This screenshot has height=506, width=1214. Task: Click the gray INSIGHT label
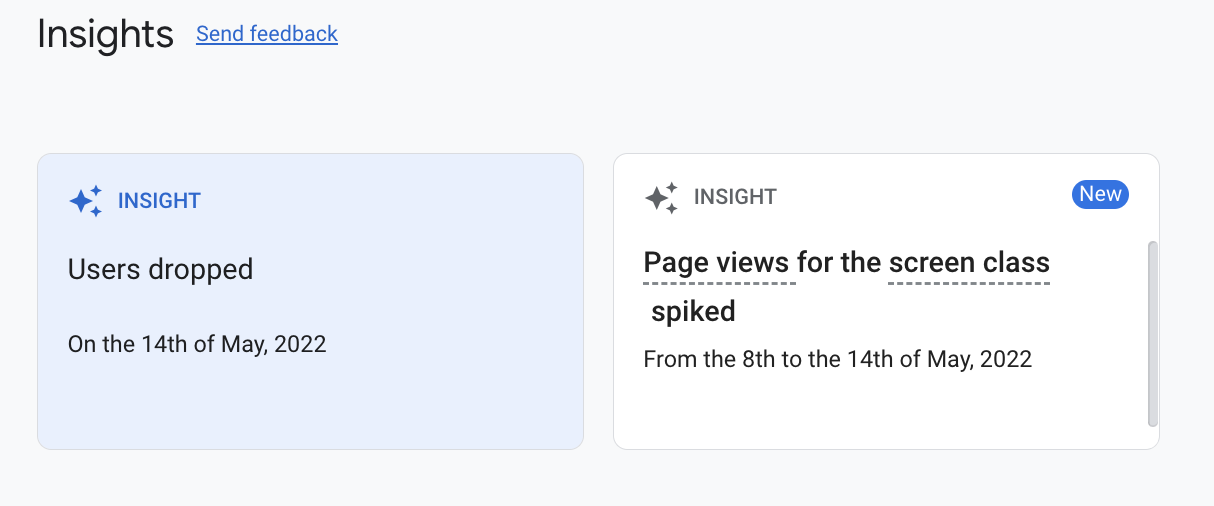[735, 197]
